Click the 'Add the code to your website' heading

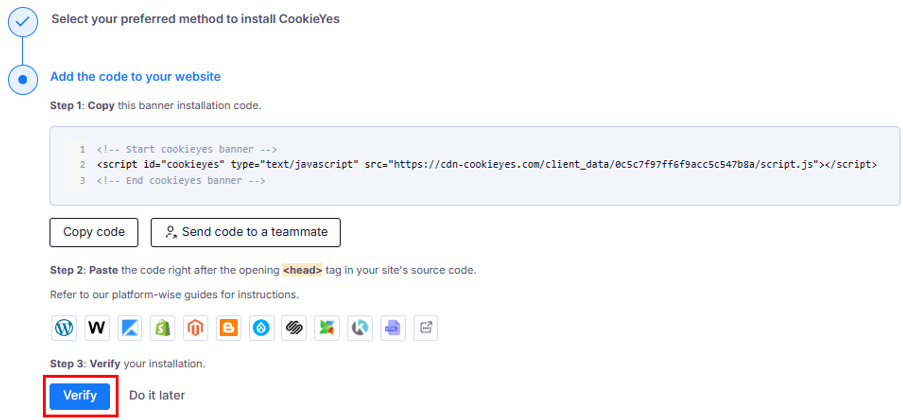[x=135, y=77]
